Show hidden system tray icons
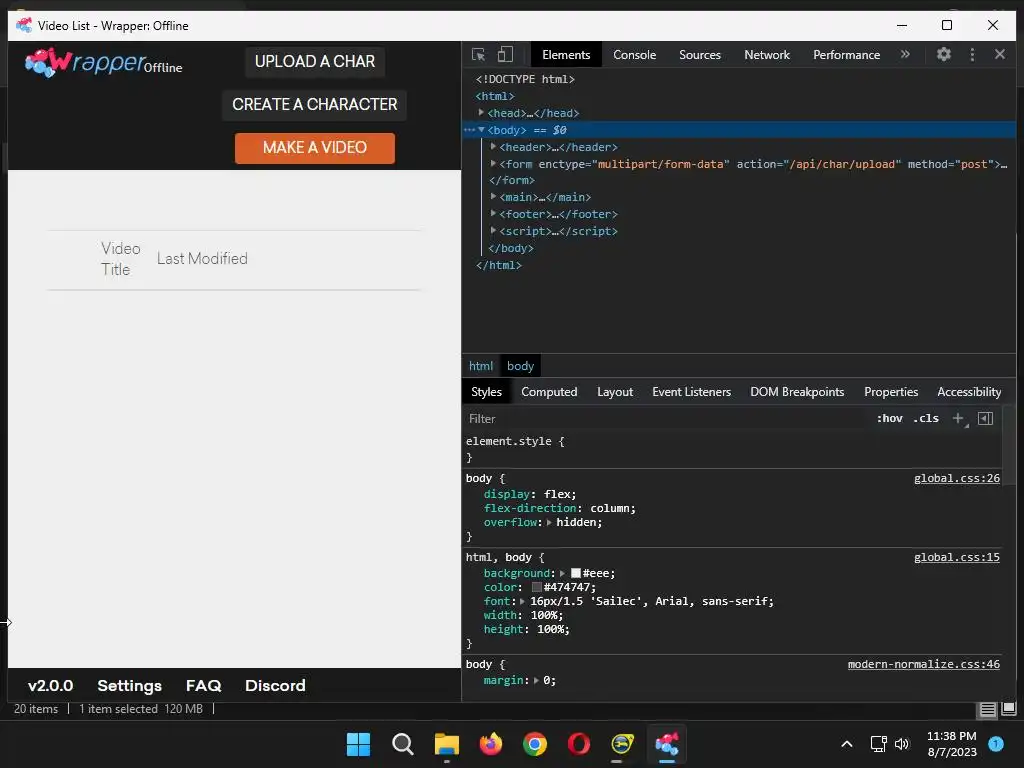1024x768 pixels. click(x=846, y=744)
